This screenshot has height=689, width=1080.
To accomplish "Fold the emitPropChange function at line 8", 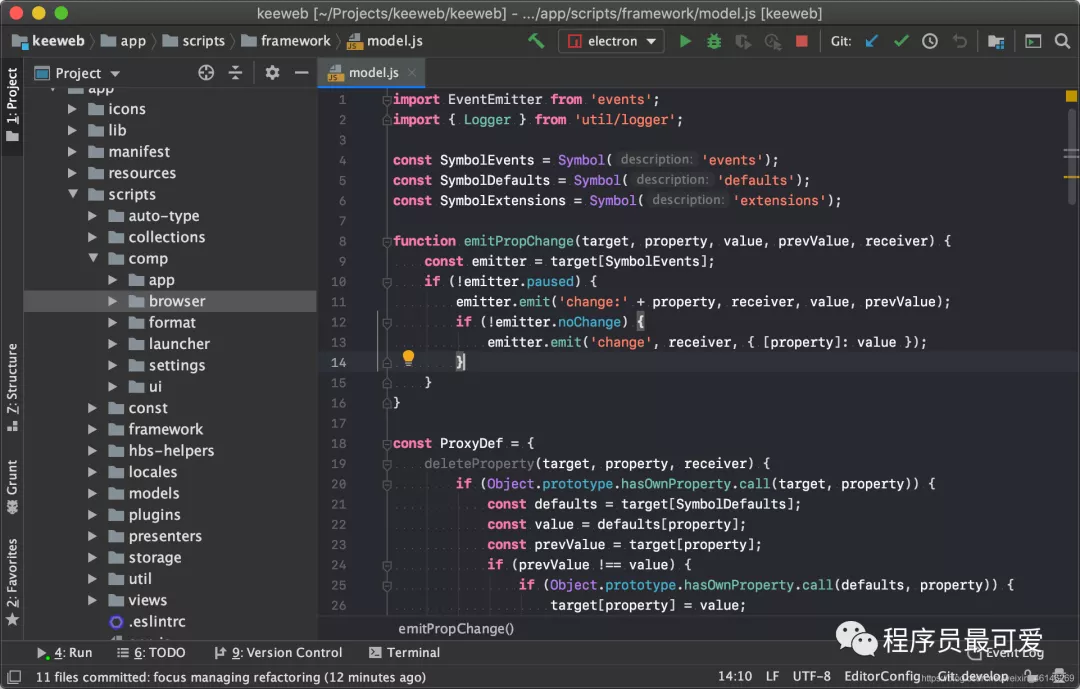I will (387, 241).
